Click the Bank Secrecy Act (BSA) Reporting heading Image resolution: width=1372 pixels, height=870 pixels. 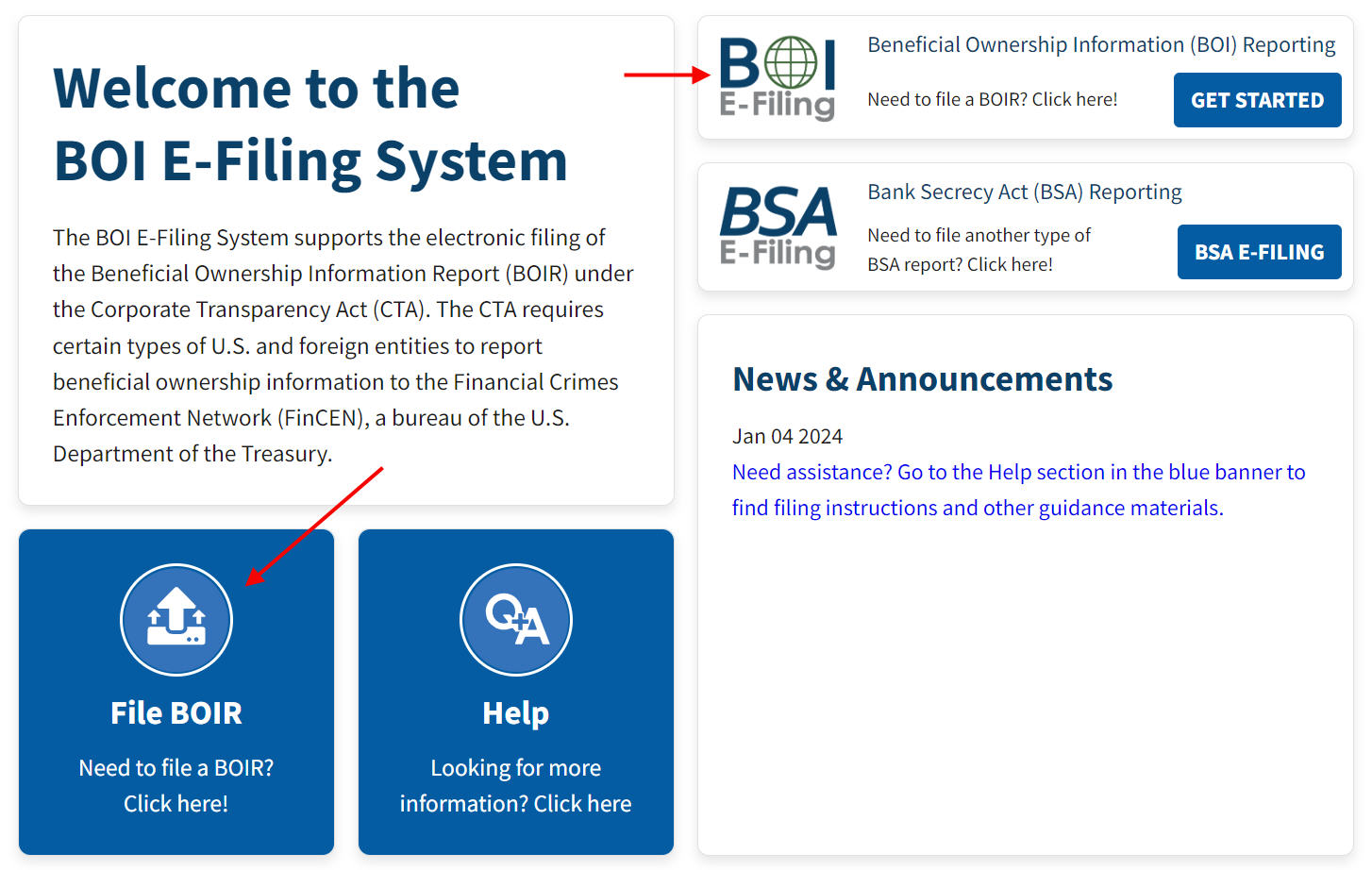(x=1024, y=191)
